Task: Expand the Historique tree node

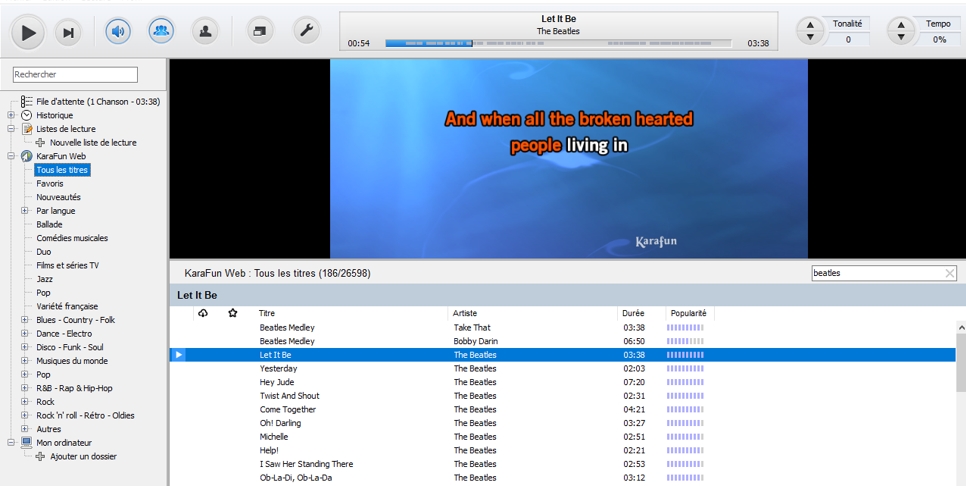Action: pyautogui.click(x=11, y=115)
